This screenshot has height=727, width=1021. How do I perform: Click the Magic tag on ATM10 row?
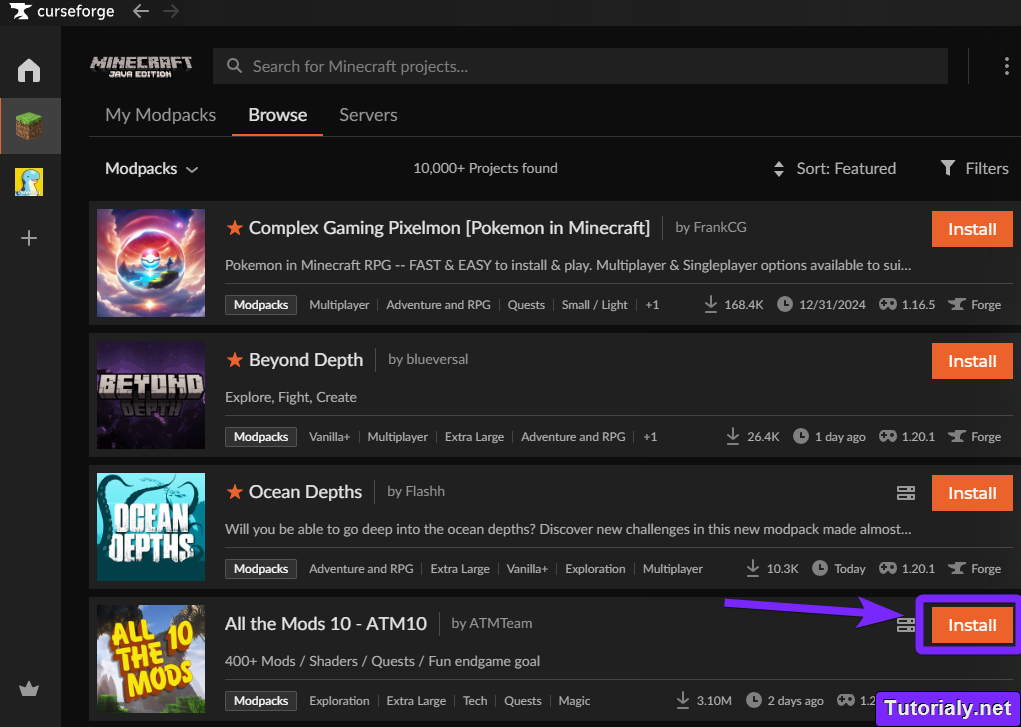[574, 701]
